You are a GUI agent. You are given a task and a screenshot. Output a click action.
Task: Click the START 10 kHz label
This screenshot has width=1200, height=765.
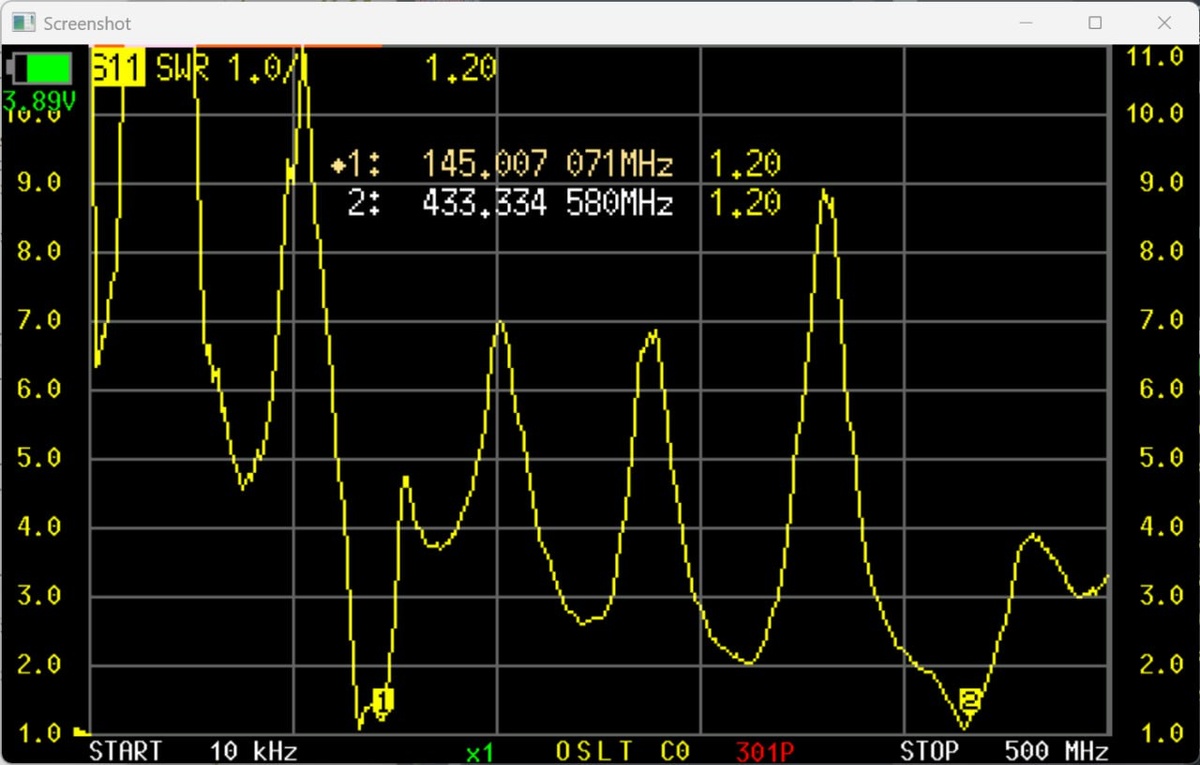pyautogui.click(x=194, y=750)
